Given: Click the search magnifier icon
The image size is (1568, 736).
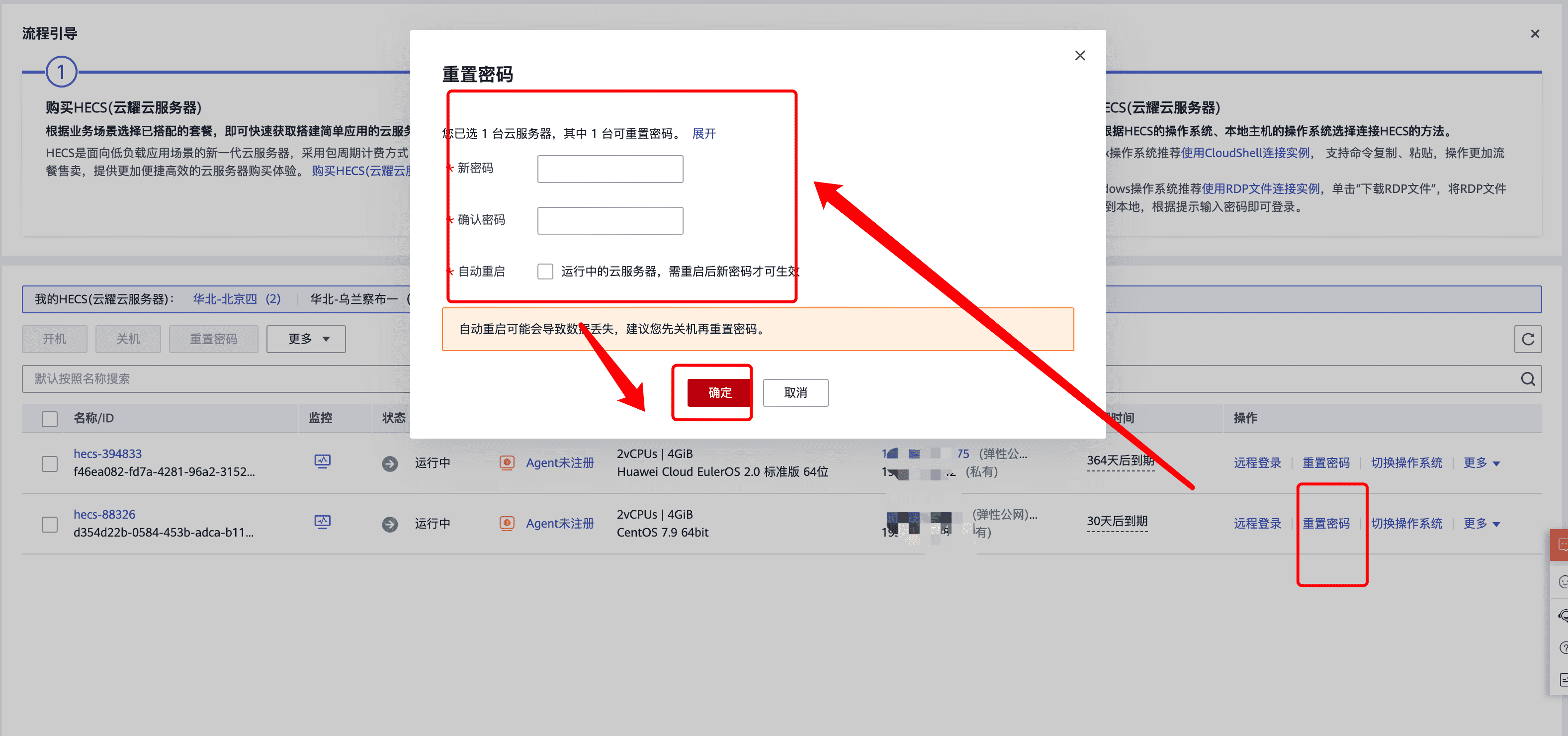Looking at the screenshot, I should [1527, 378].
